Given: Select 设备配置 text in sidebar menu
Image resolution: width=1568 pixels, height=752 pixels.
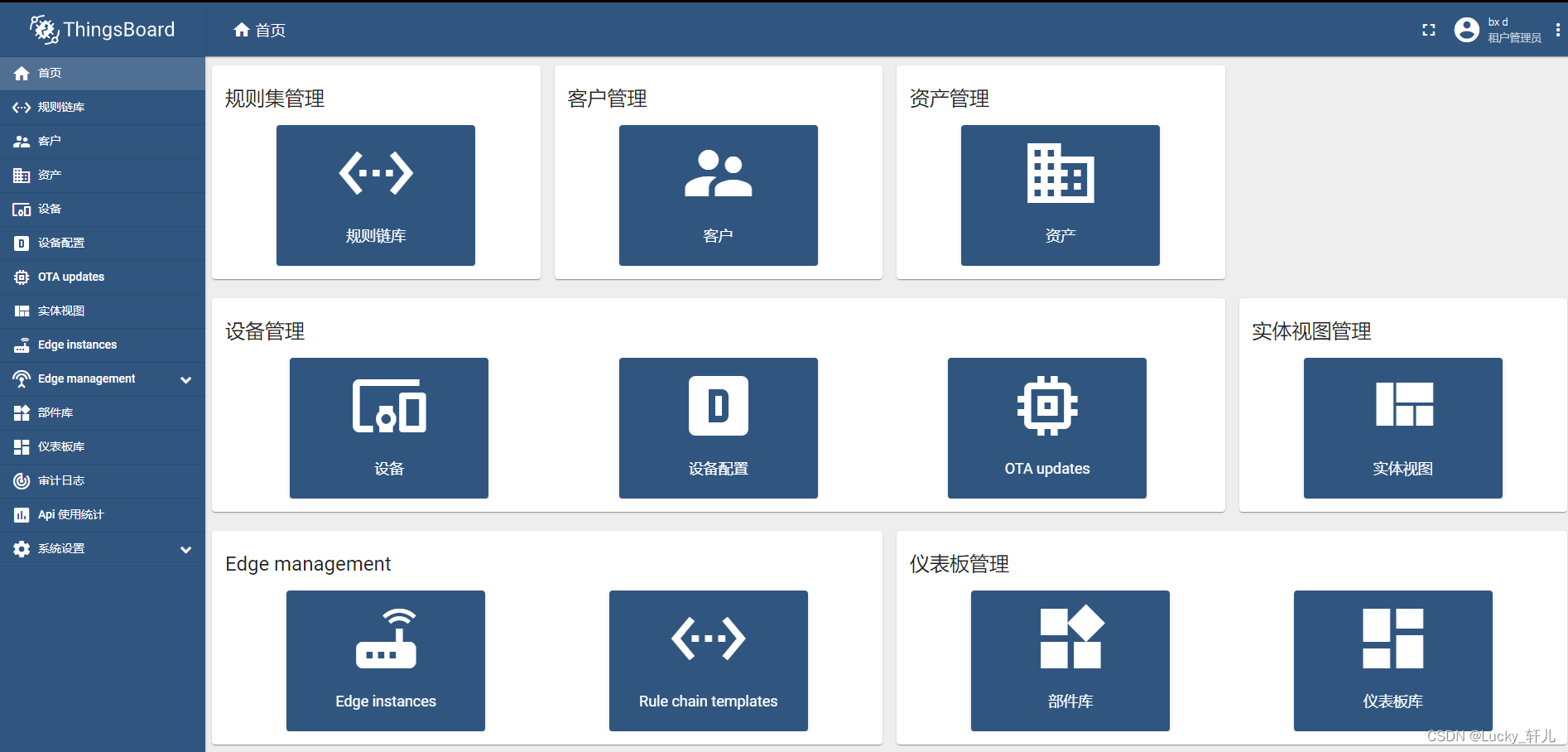Looking at the screenshot, I should click(x=61, y=243).
